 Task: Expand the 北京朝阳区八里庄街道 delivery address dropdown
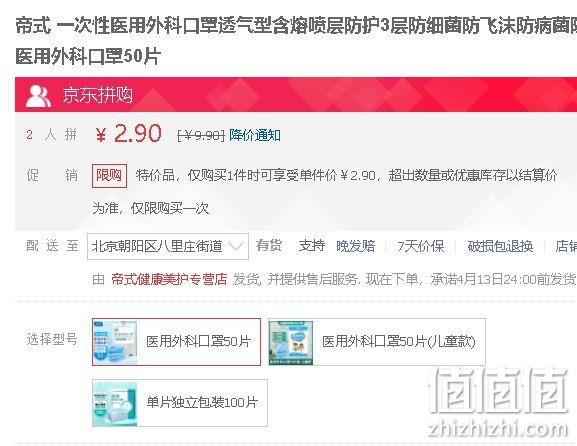click(x=168, y=246)
